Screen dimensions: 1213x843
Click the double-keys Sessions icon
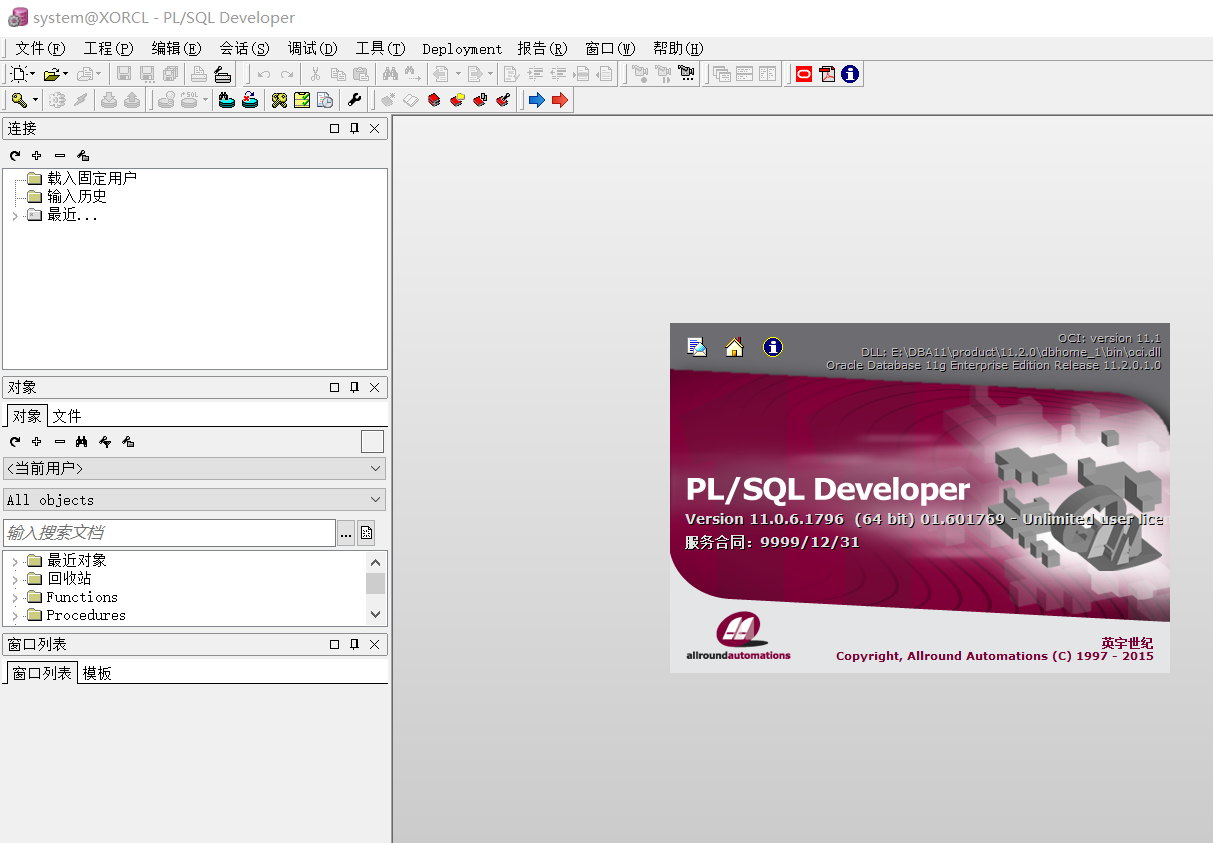[279, 100]
